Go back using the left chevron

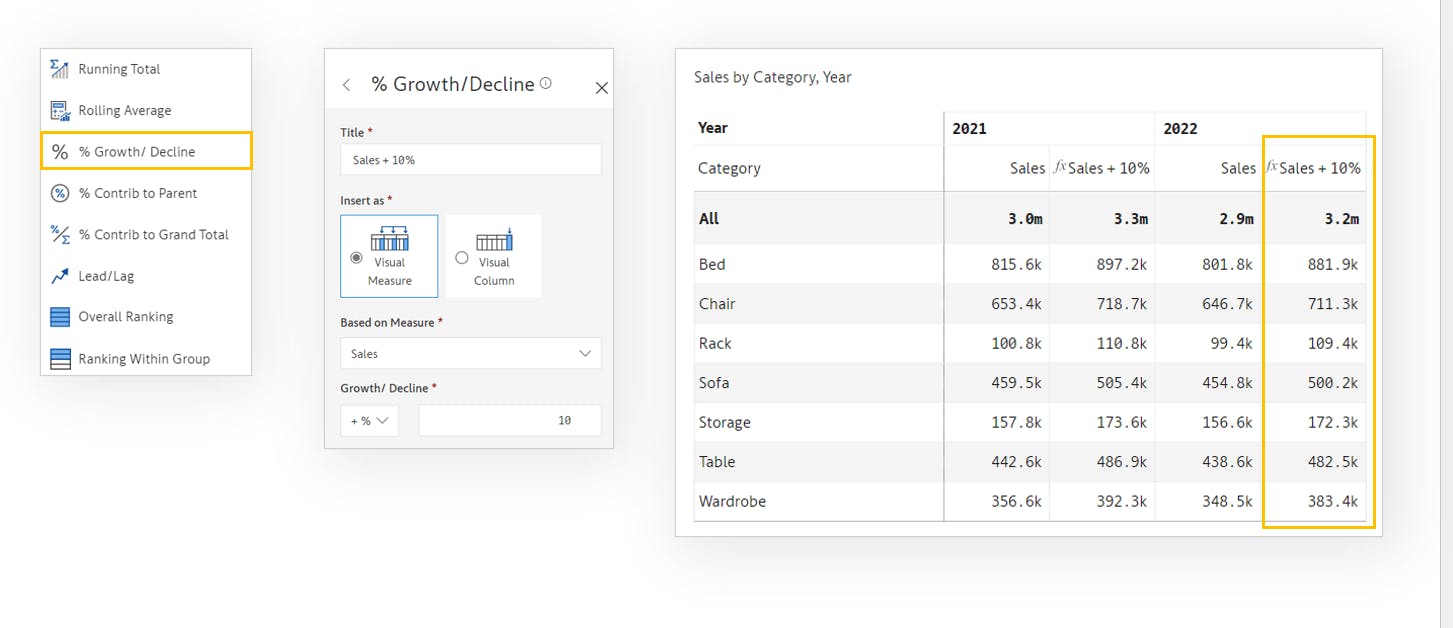tap(347, 85)
